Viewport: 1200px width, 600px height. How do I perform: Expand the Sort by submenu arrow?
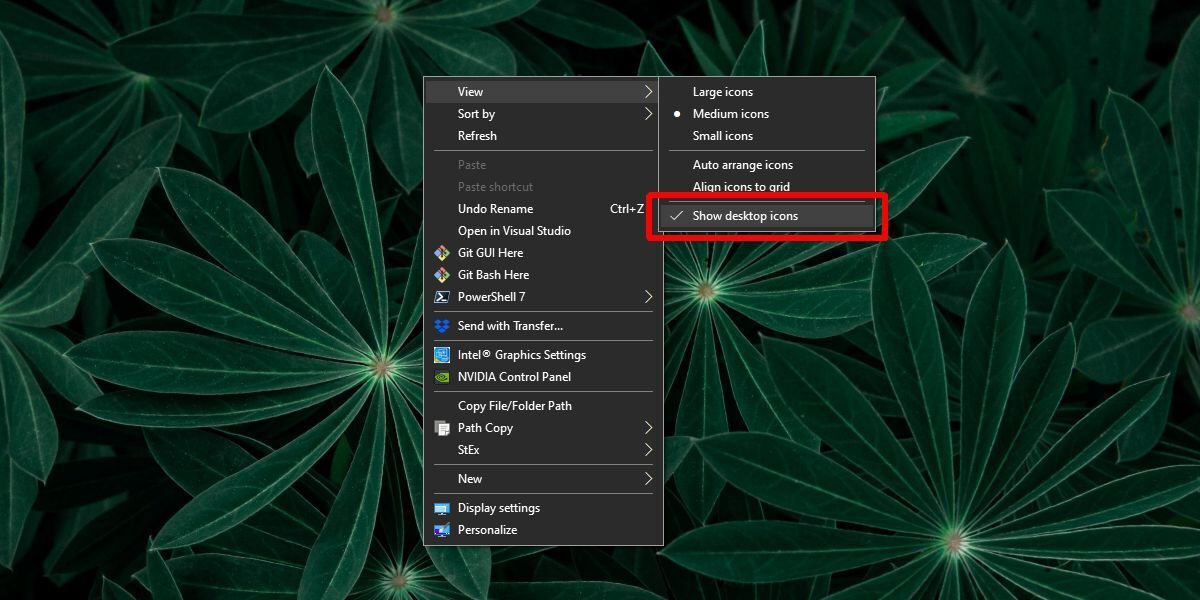tap(648, 114)
